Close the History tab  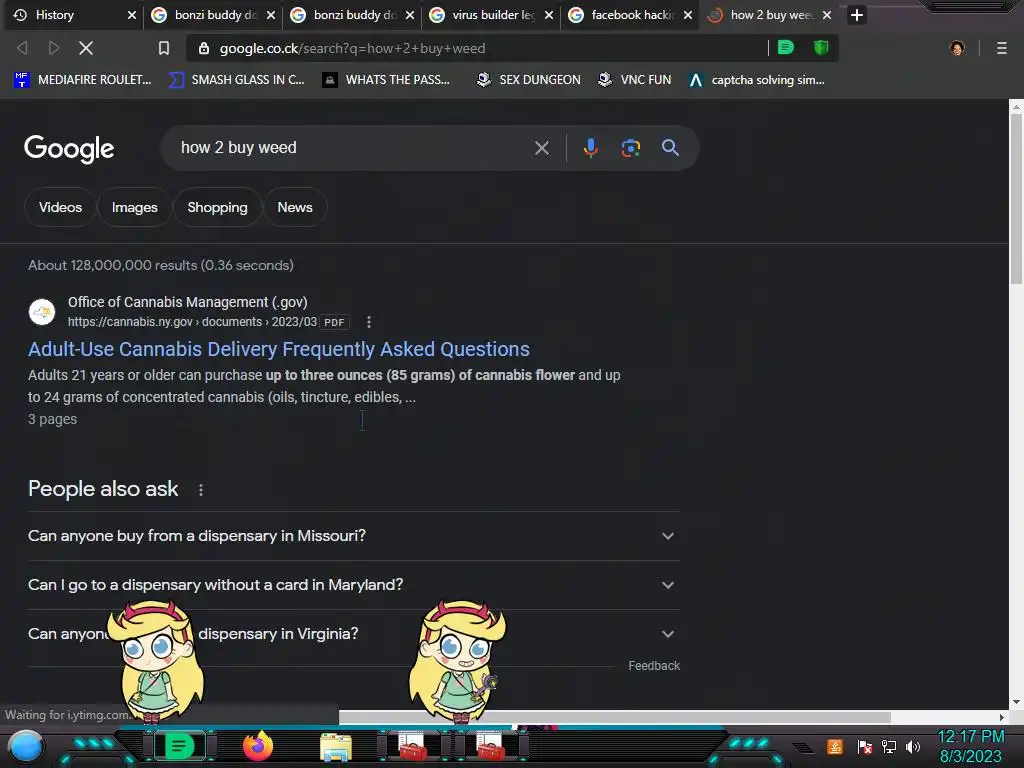click(132, 15)
